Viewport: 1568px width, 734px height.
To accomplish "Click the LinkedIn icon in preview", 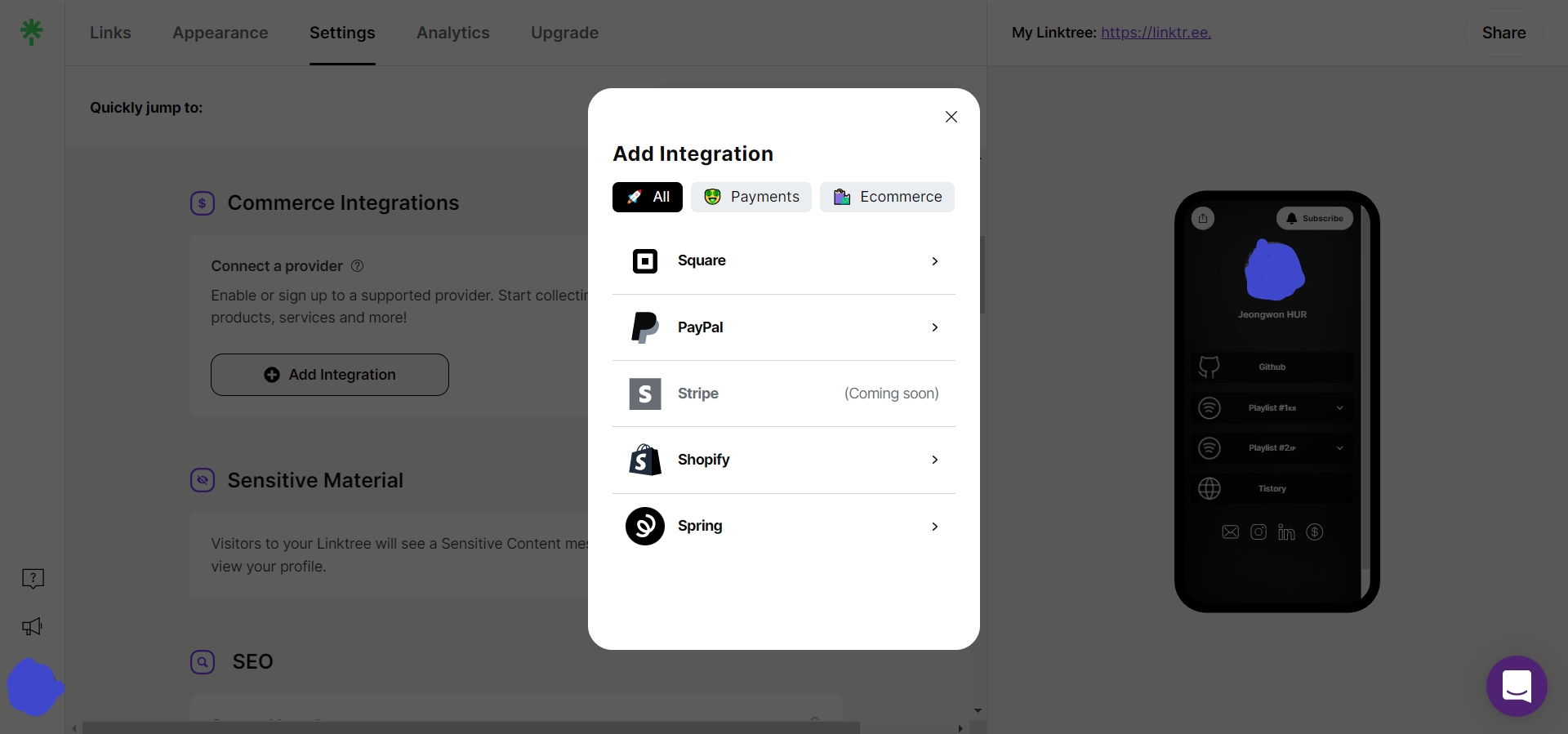I will [1286, 532].
